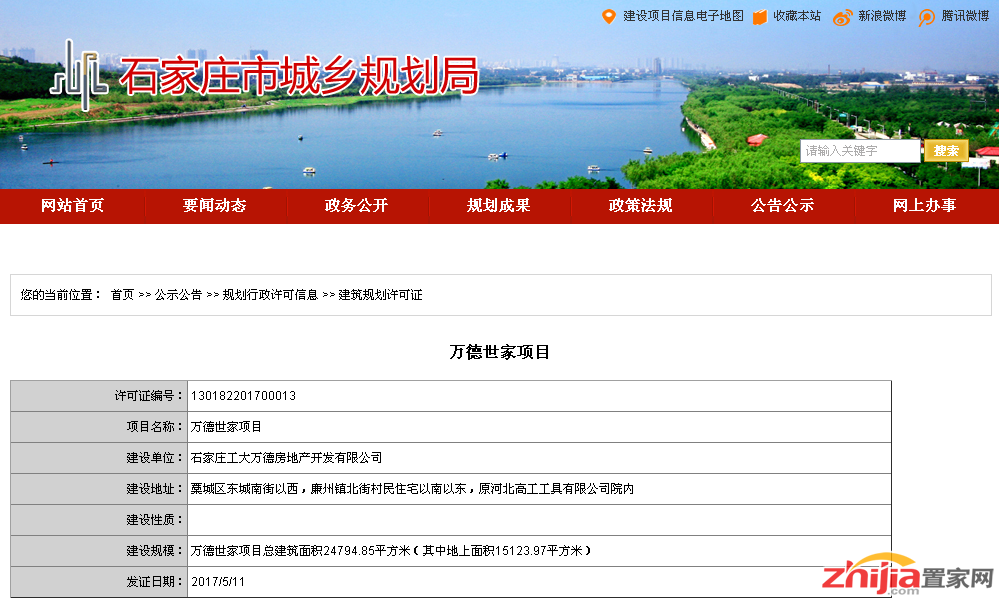Image resolution: width=1001 pixels, height=606 pixels.
Task: Click breadcrumb 规划行政许可信息 link
Action: [270, 295]
